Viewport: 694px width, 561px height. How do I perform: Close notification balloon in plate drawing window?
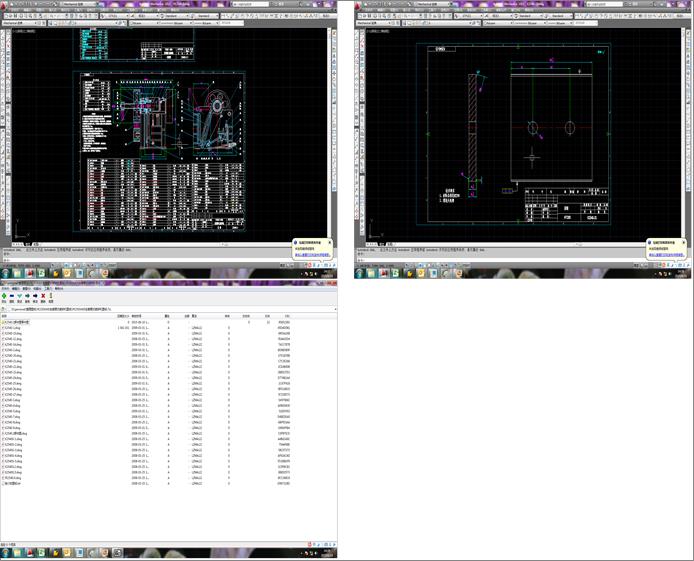click(683, 242)
